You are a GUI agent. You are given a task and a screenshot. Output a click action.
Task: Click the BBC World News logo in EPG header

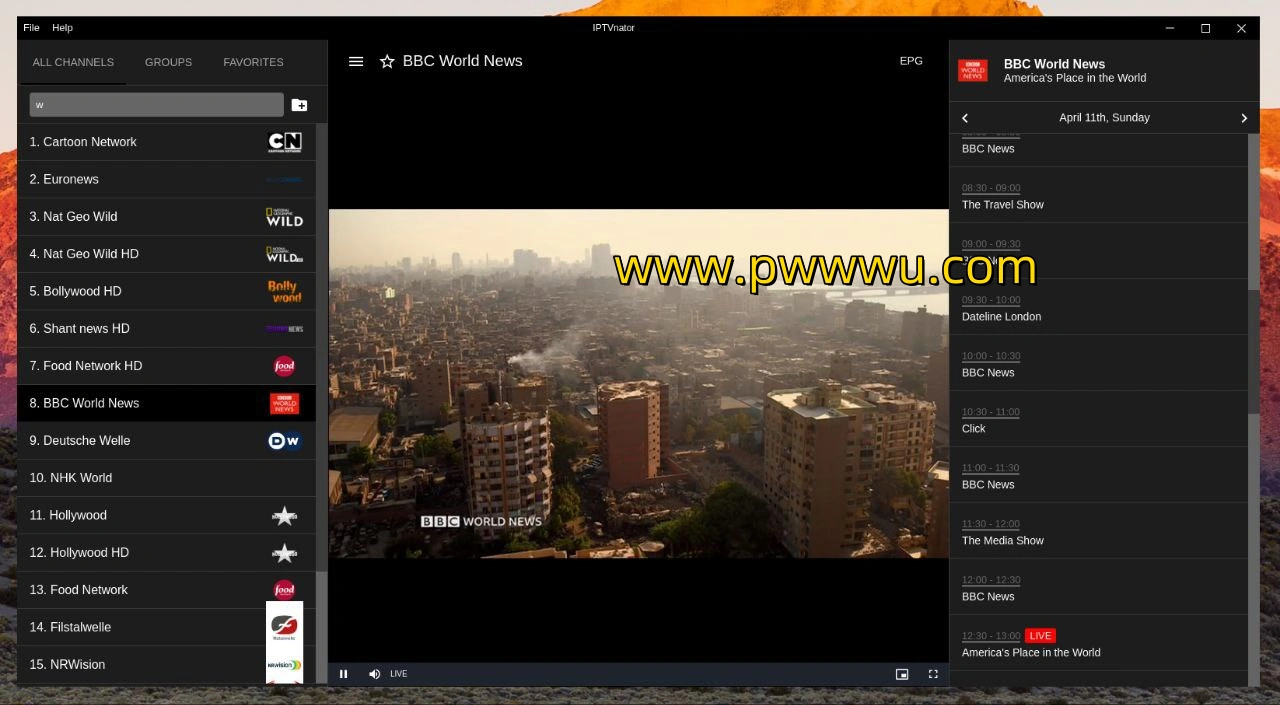point(973,70)
